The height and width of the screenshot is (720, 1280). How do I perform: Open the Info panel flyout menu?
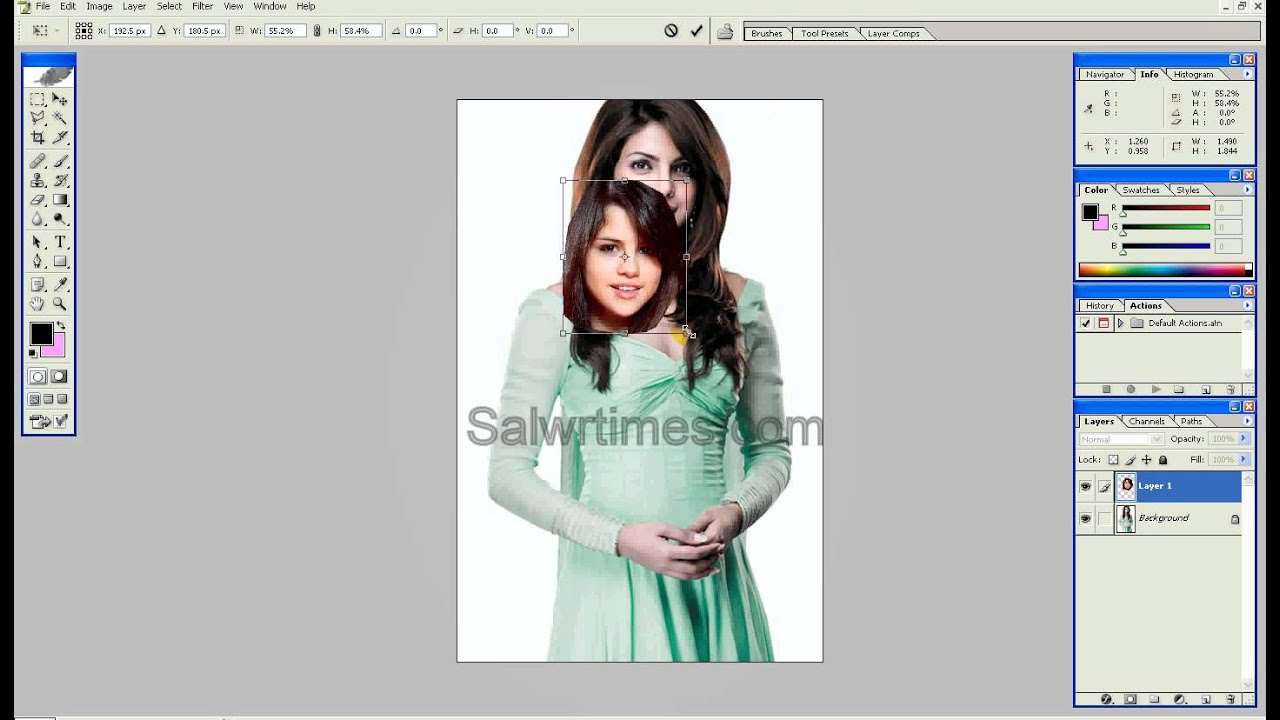pos(1247,75)
